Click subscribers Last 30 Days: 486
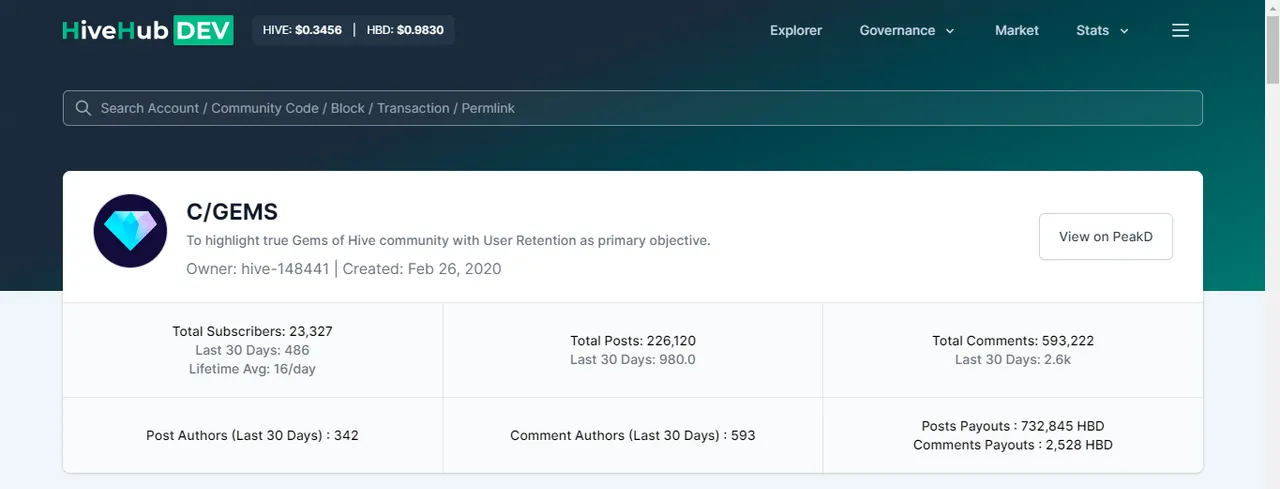1280x489 pixels. [x=252, y=350]
